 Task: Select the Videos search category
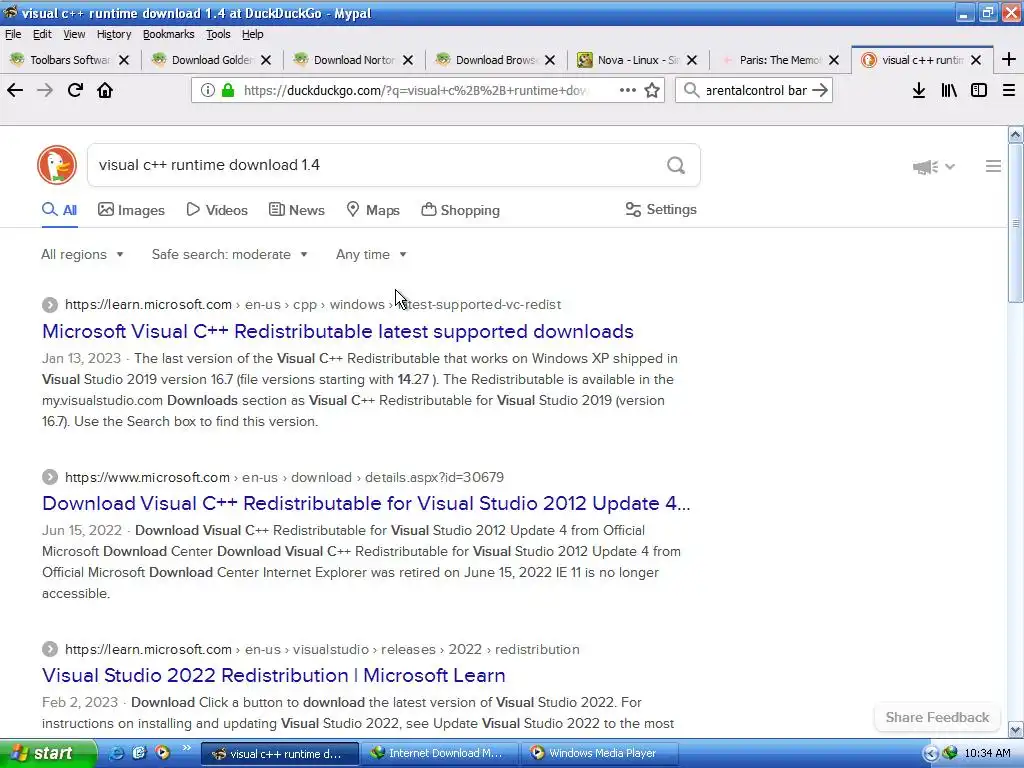pyautogui.click(x=217, y=210)
